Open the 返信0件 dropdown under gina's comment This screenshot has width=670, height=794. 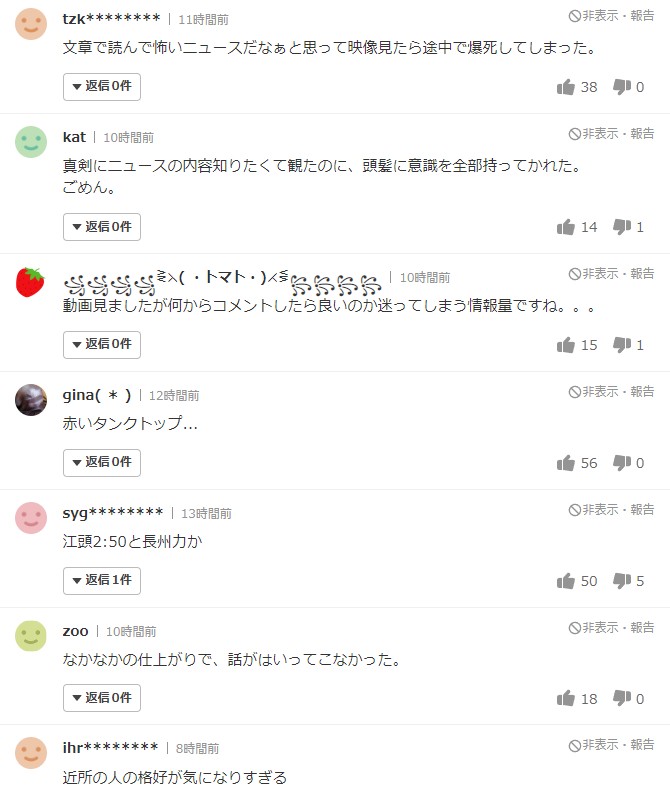point(102,462)
